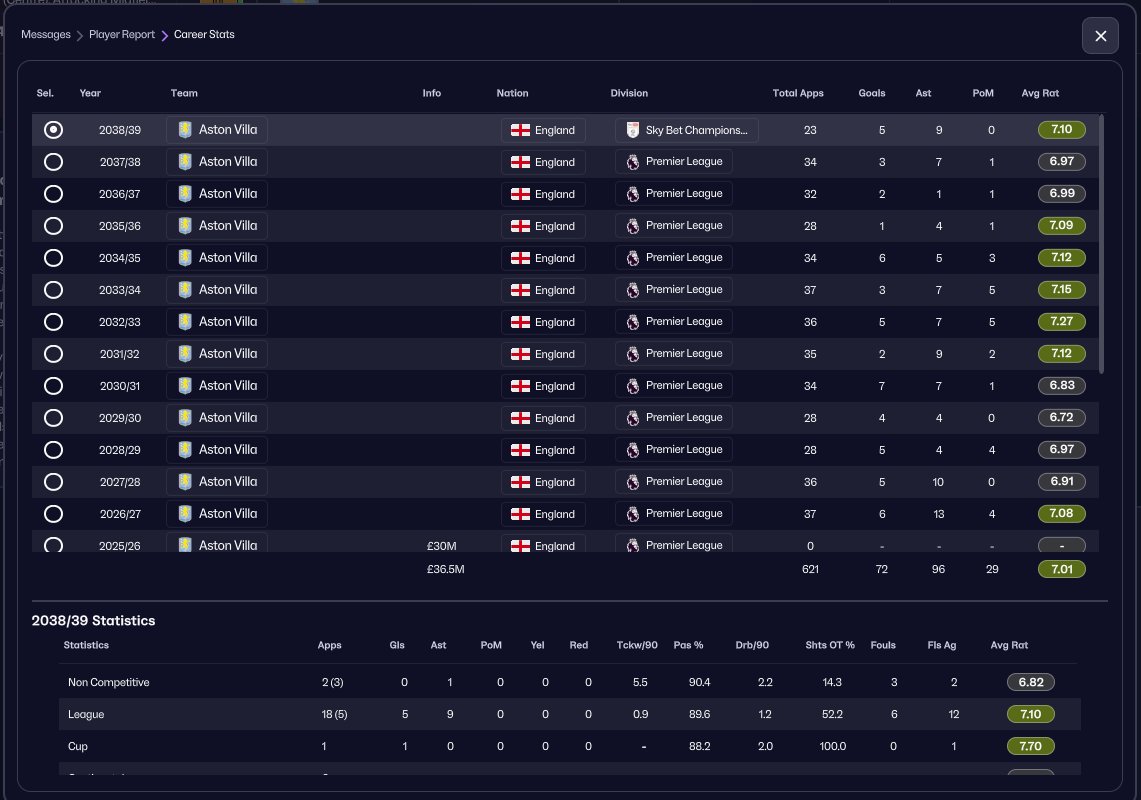Select the 2026/27 season radio button
1141x800 pixels.
53,514
